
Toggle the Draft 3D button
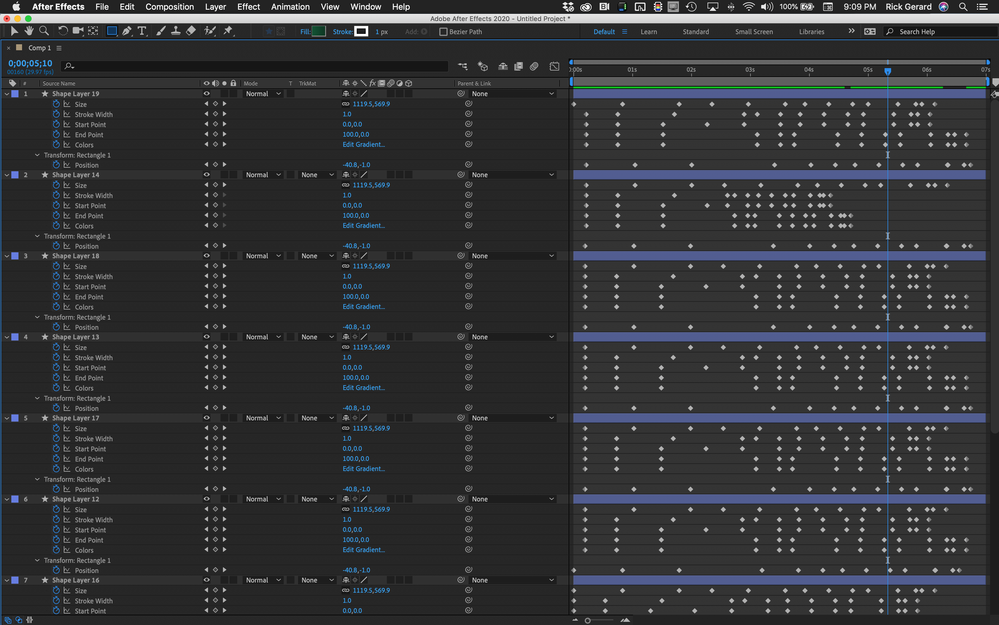point(483,66)
